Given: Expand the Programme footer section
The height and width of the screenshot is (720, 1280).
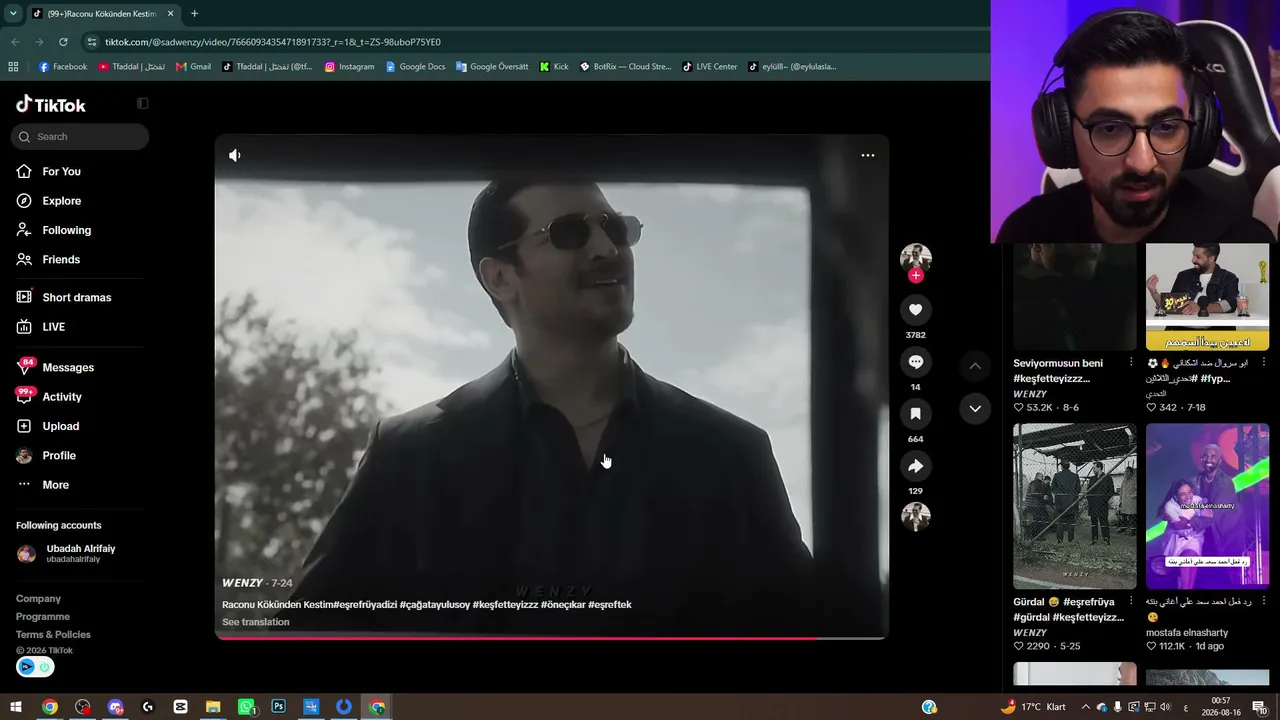Looking at the screenshot, I should (43, 617).
